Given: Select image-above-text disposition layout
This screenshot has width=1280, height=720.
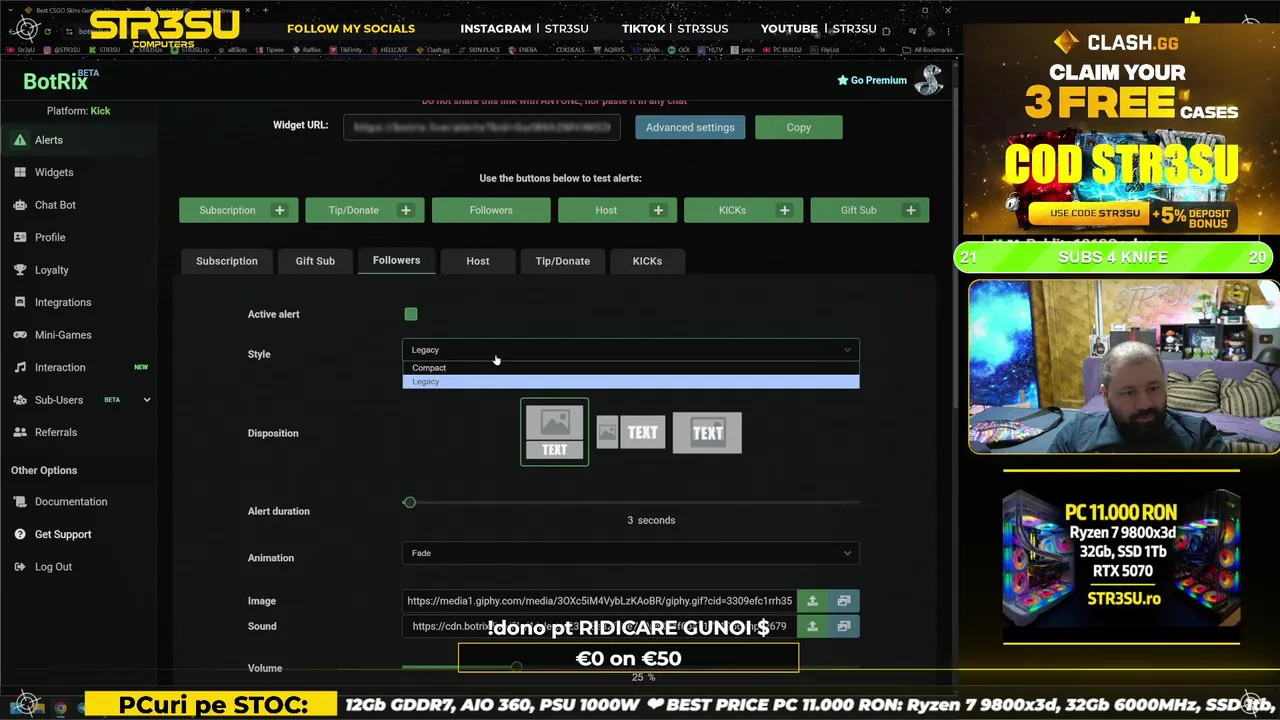Looking at the screenshot, I should (x=555, y=432).
